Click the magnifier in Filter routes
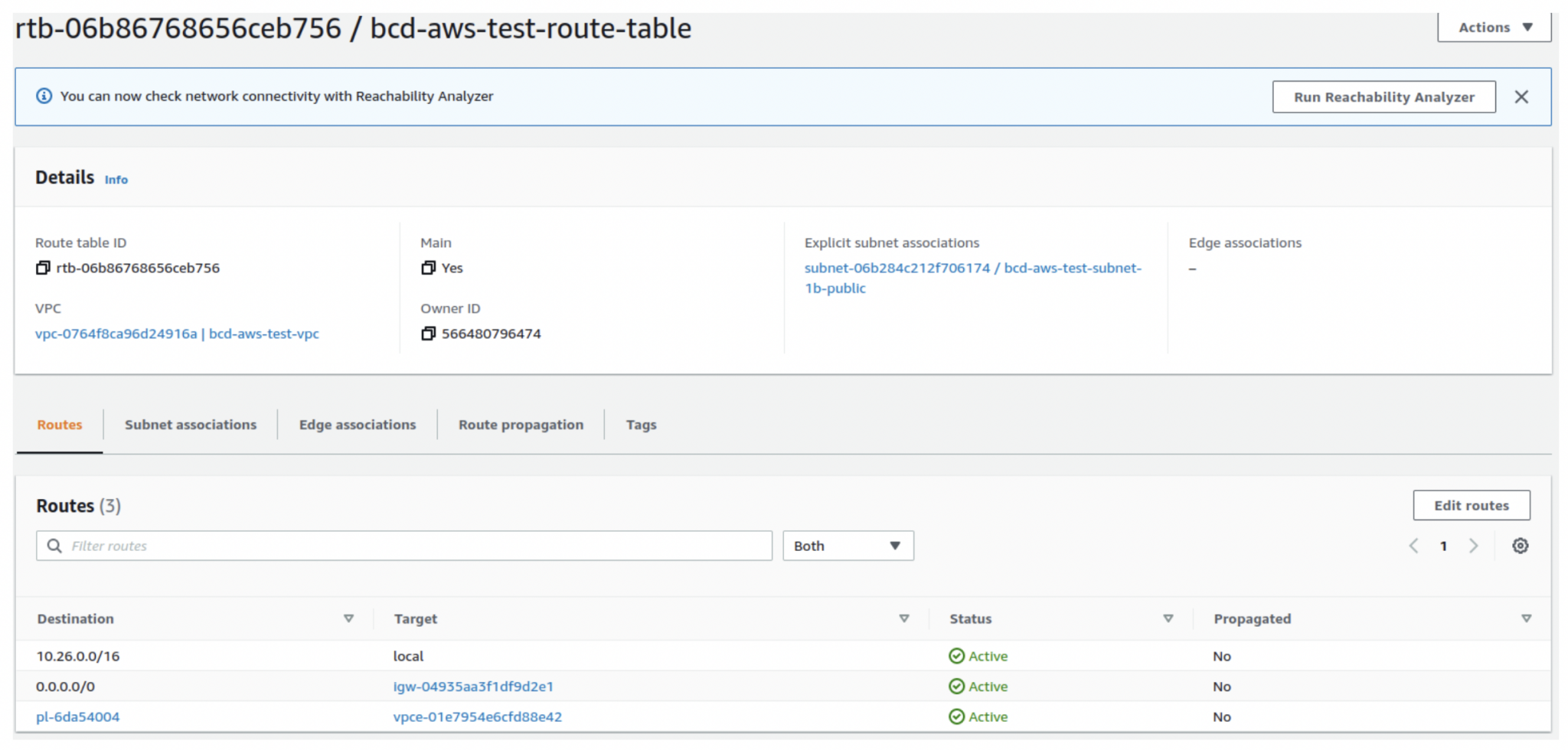This screenshot has width=1568, height=750. [x=54, y=545]
